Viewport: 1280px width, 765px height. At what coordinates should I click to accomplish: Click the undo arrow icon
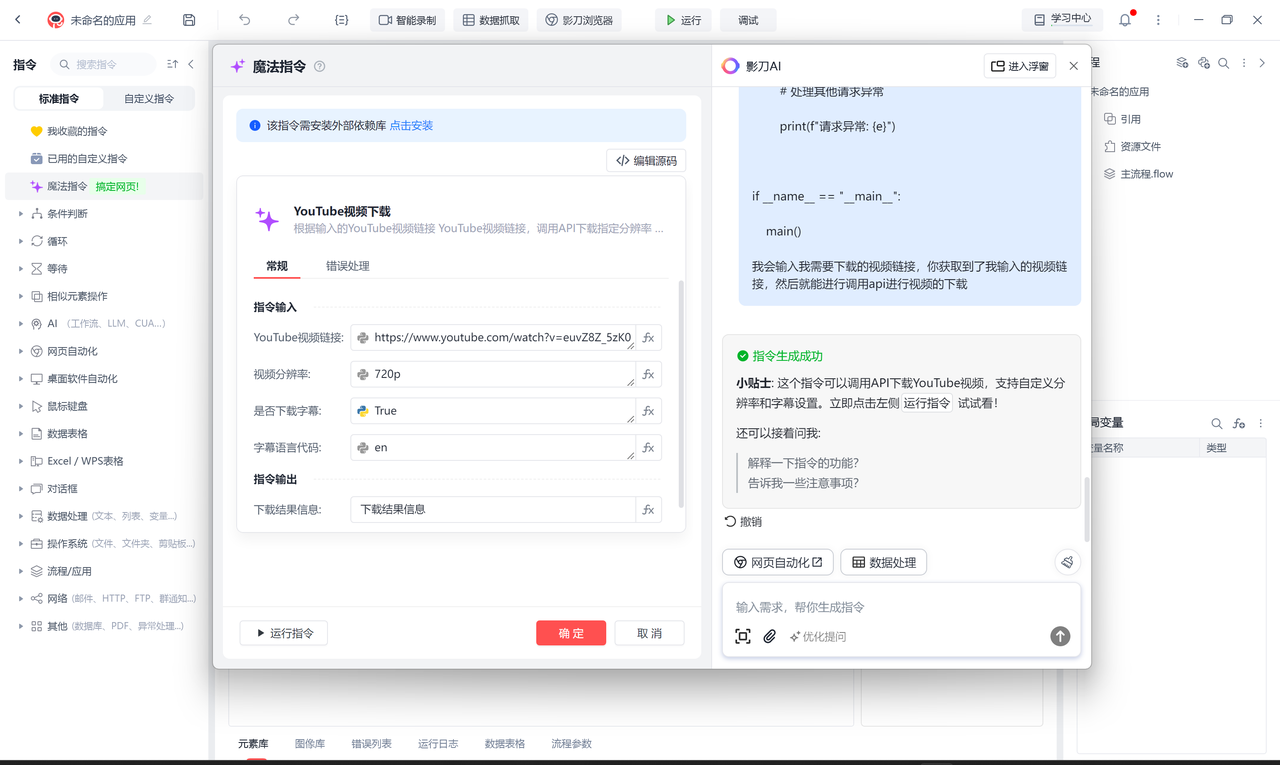[x=245, y=20]
